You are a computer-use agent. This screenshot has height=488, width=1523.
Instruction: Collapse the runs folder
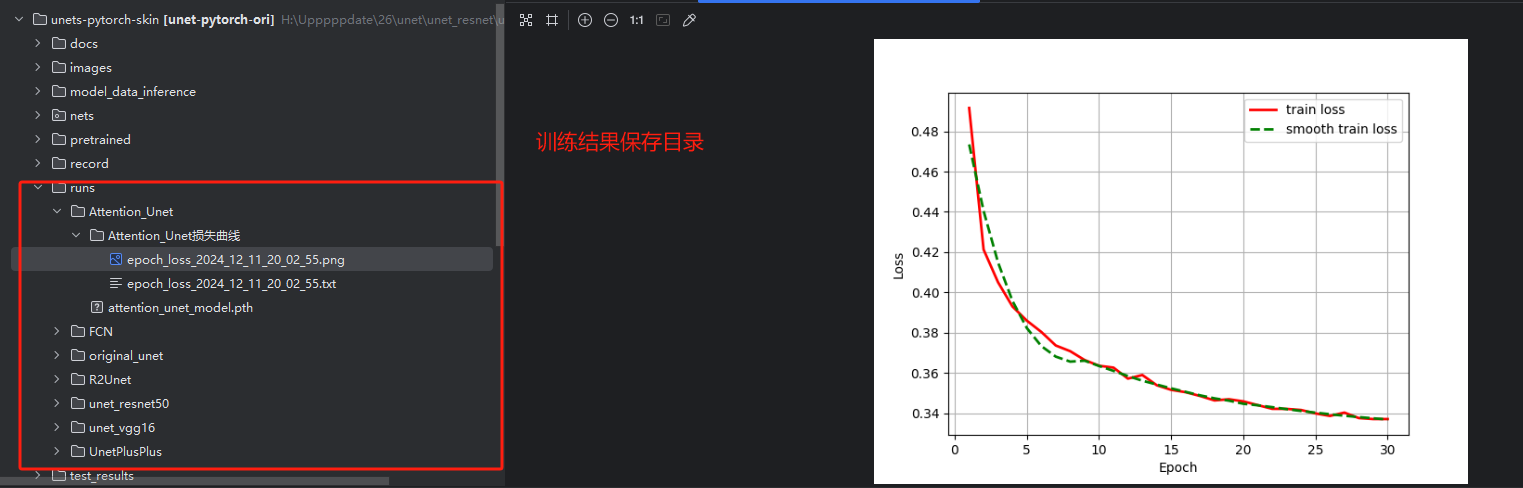(38, 187)
